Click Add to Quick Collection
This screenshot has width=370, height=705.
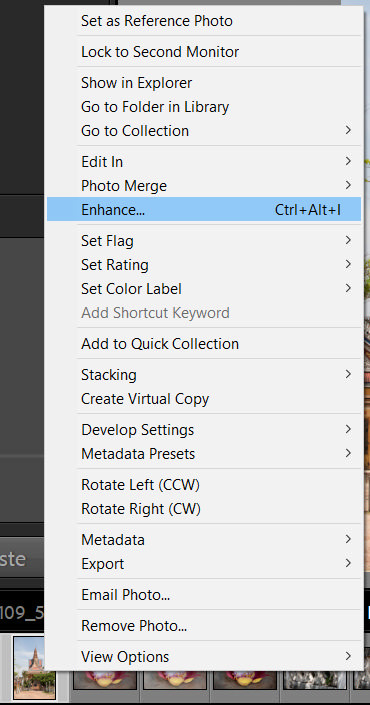(204, 344)
